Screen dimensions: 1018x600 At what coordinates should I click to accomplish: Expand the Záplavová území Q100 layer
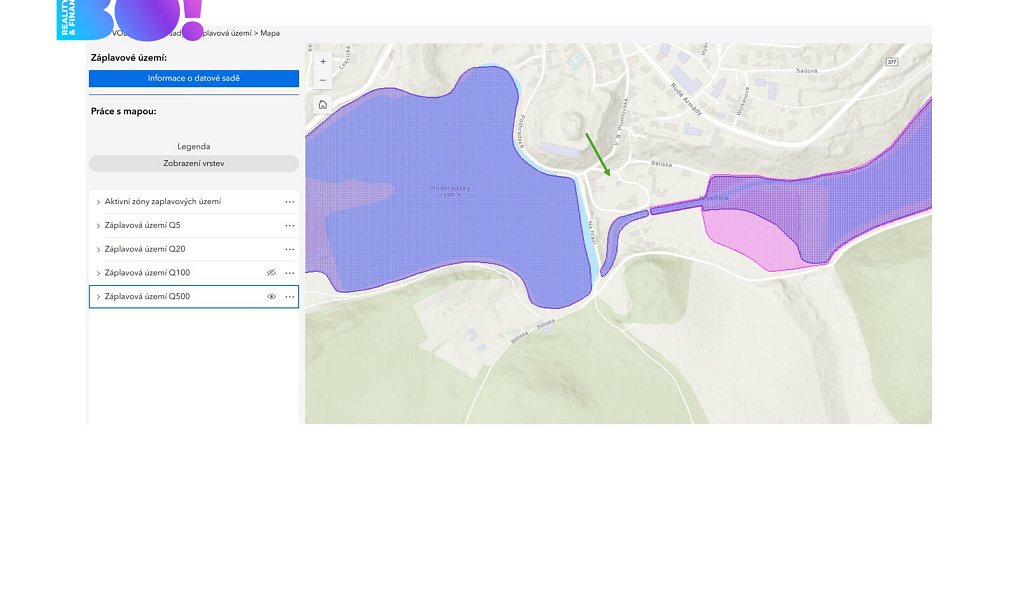pyautogui.click(x=98, y=273)
